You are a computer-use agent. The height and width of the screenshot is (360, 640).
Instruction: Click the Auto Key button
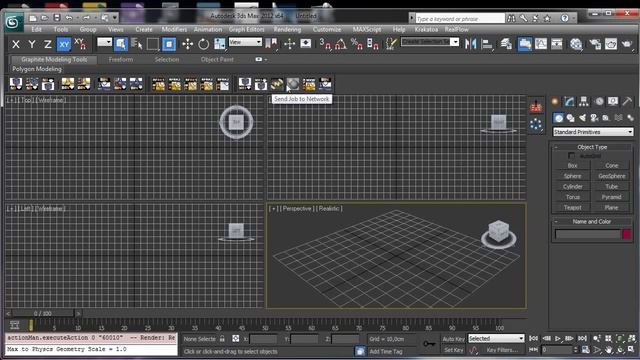[x=453, y=339]
